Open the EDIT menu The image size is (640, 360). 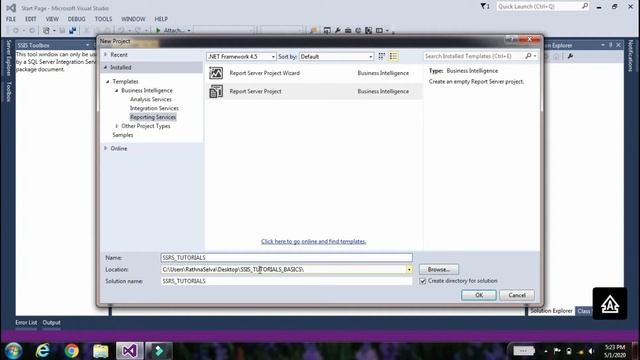(31, 19)
